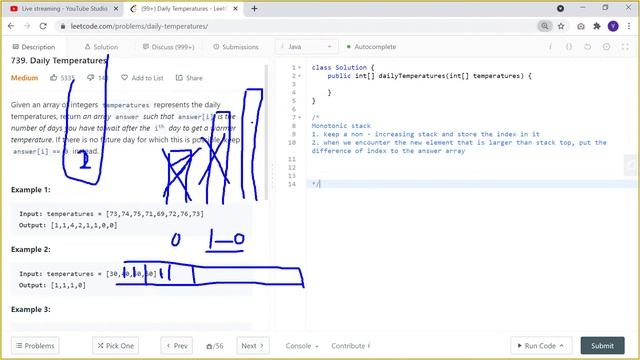Toggle the Autocomplete indicator
Image resolution: width=640 pixels, height=360 pixels.
click(x=371, y=47)
